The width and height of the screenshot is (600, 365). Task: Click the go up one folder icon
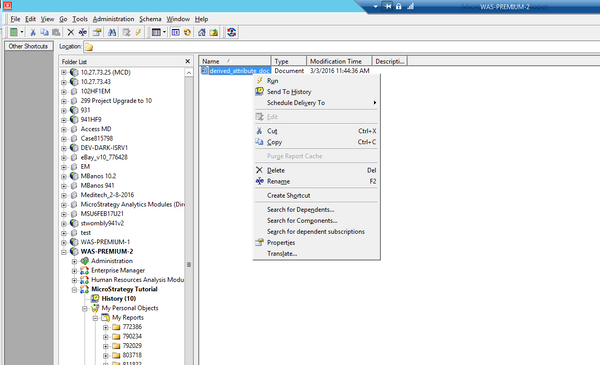coord(214,33)
